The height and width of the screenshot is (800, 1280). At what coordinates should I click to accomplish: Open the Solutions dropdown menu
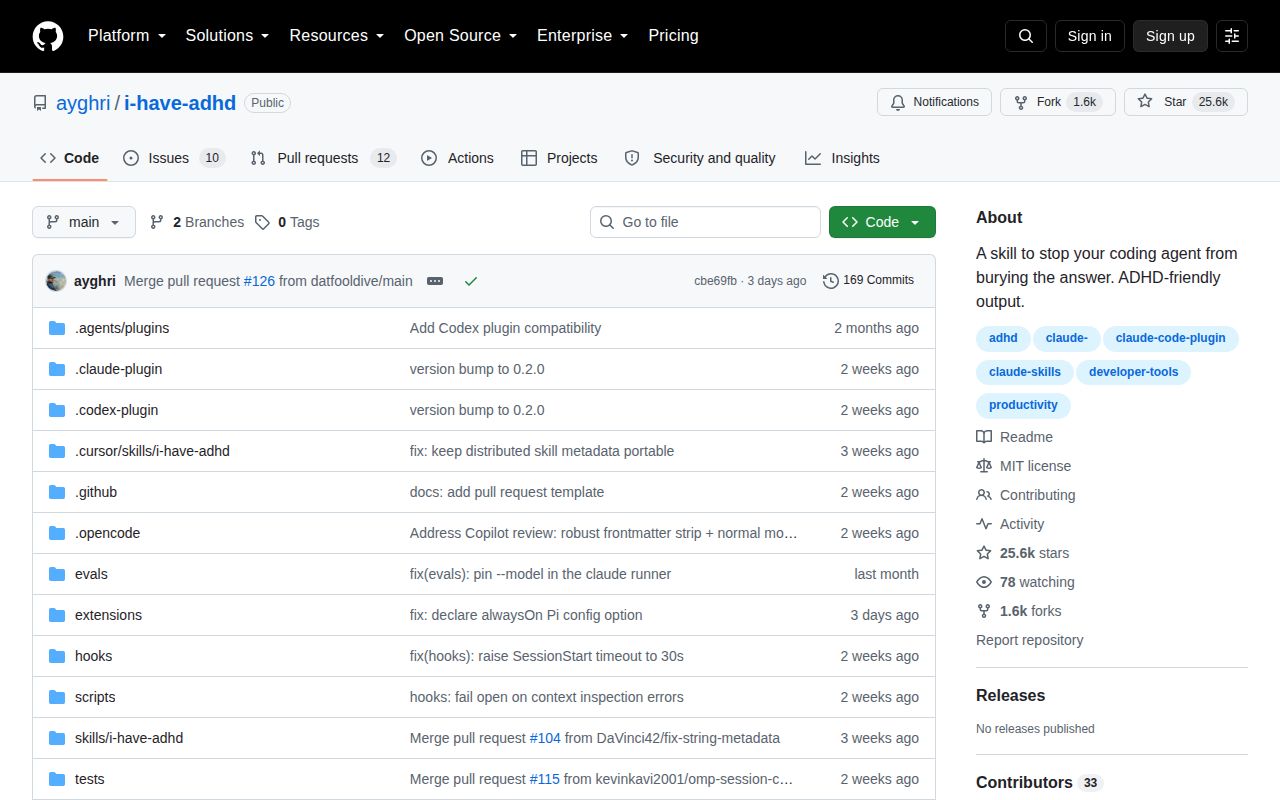227,36
